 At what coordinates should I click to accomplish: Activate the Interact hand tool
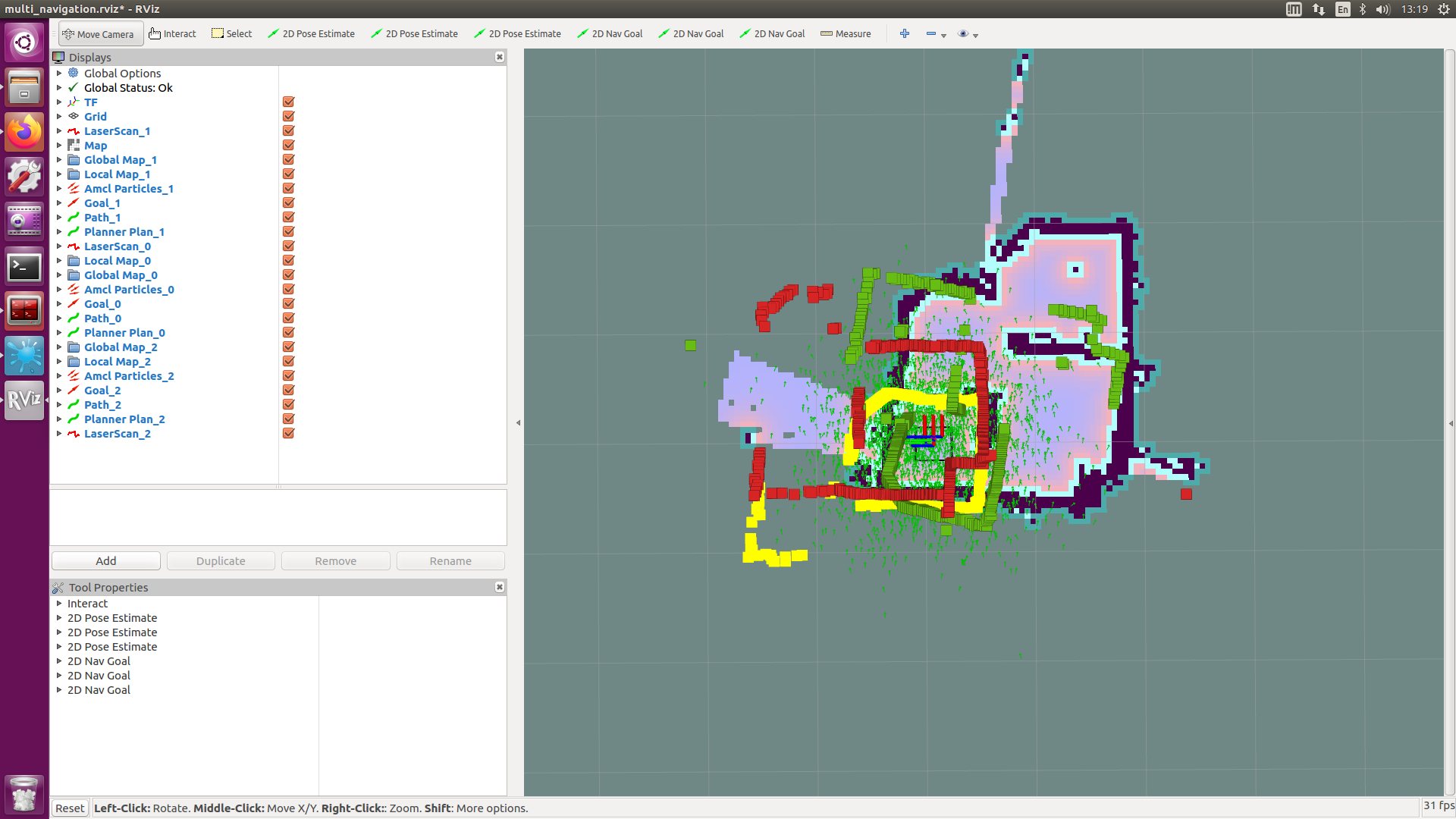point(172,34)
